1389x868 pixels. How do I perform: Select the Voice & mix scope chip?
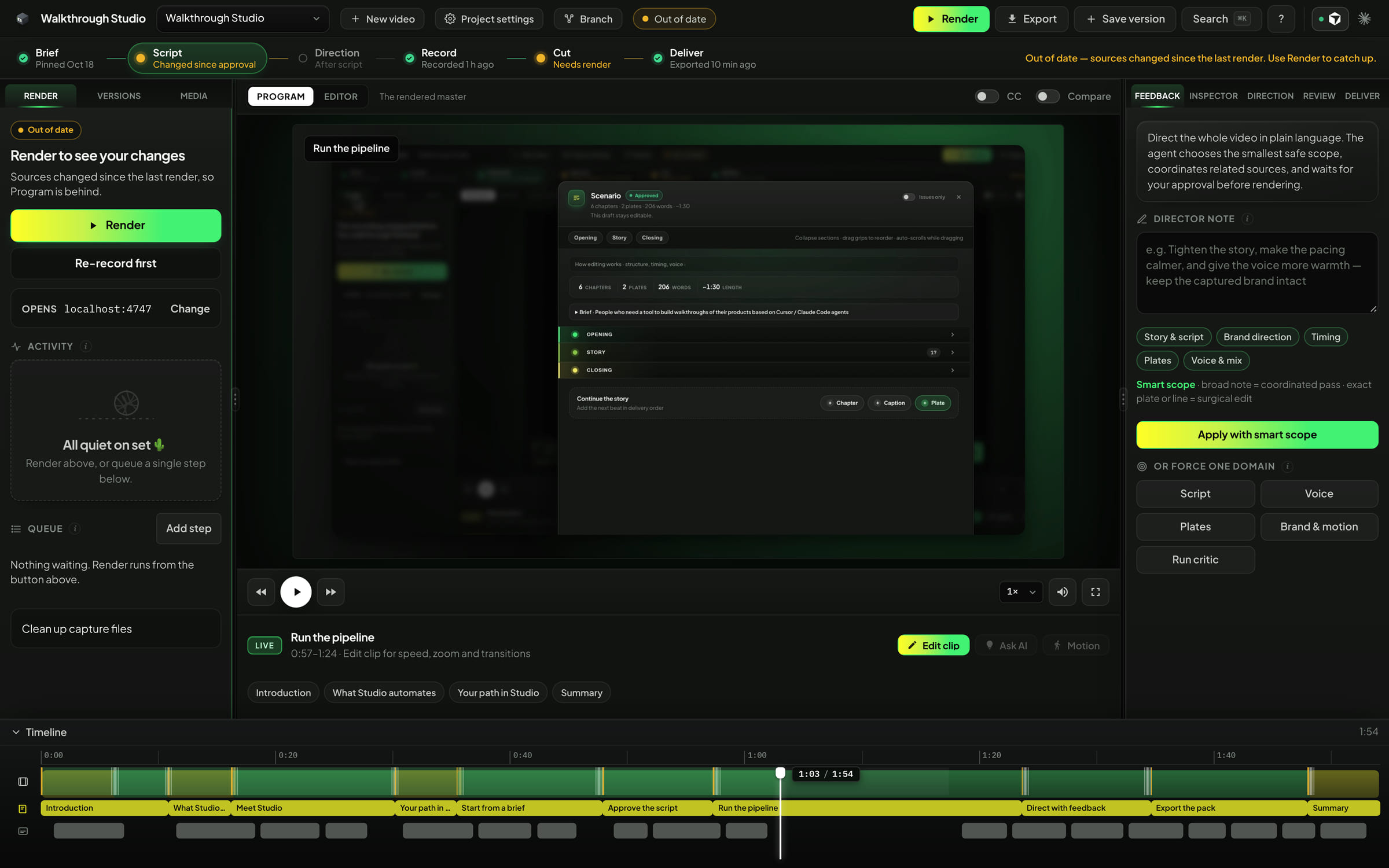[x=1216, y=361]
